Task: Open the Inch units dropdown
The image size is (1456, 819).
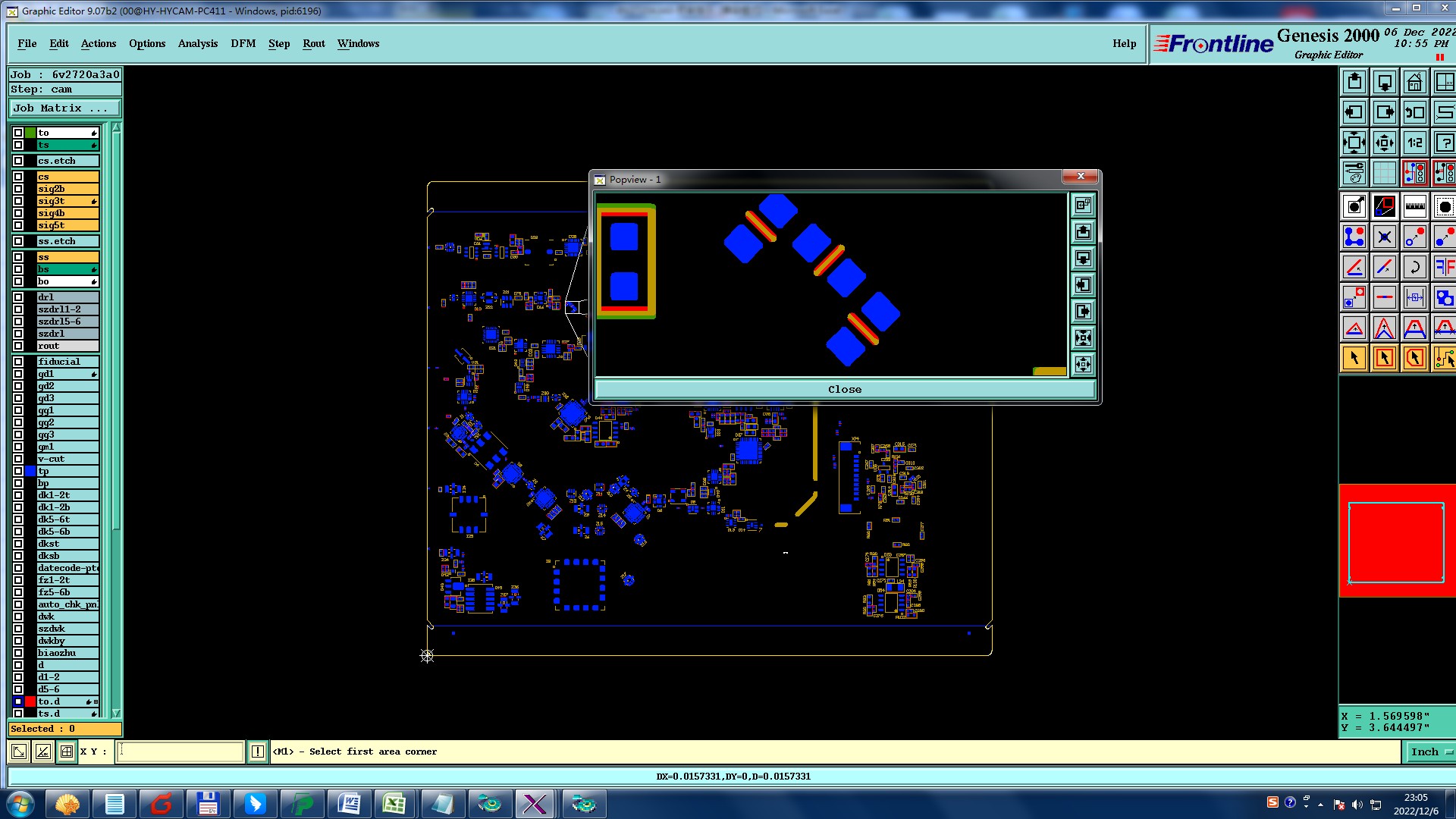Action: pos(1431,752)
